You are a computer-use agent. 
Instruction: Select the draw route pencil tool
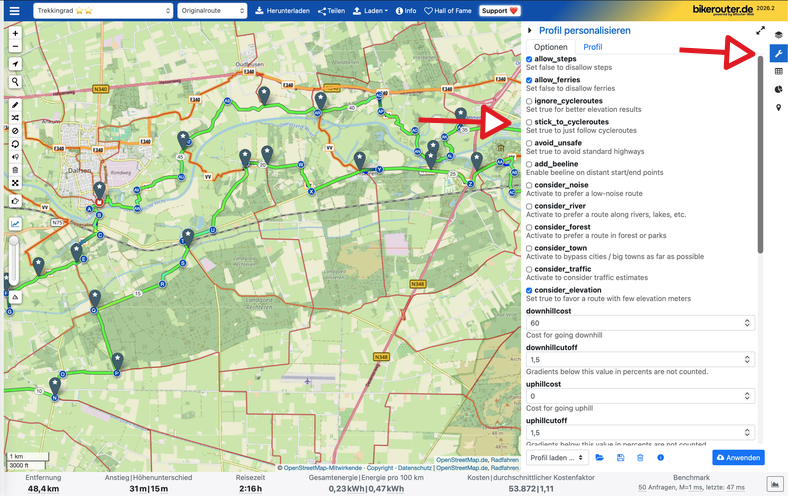click(x=16, y=105)
